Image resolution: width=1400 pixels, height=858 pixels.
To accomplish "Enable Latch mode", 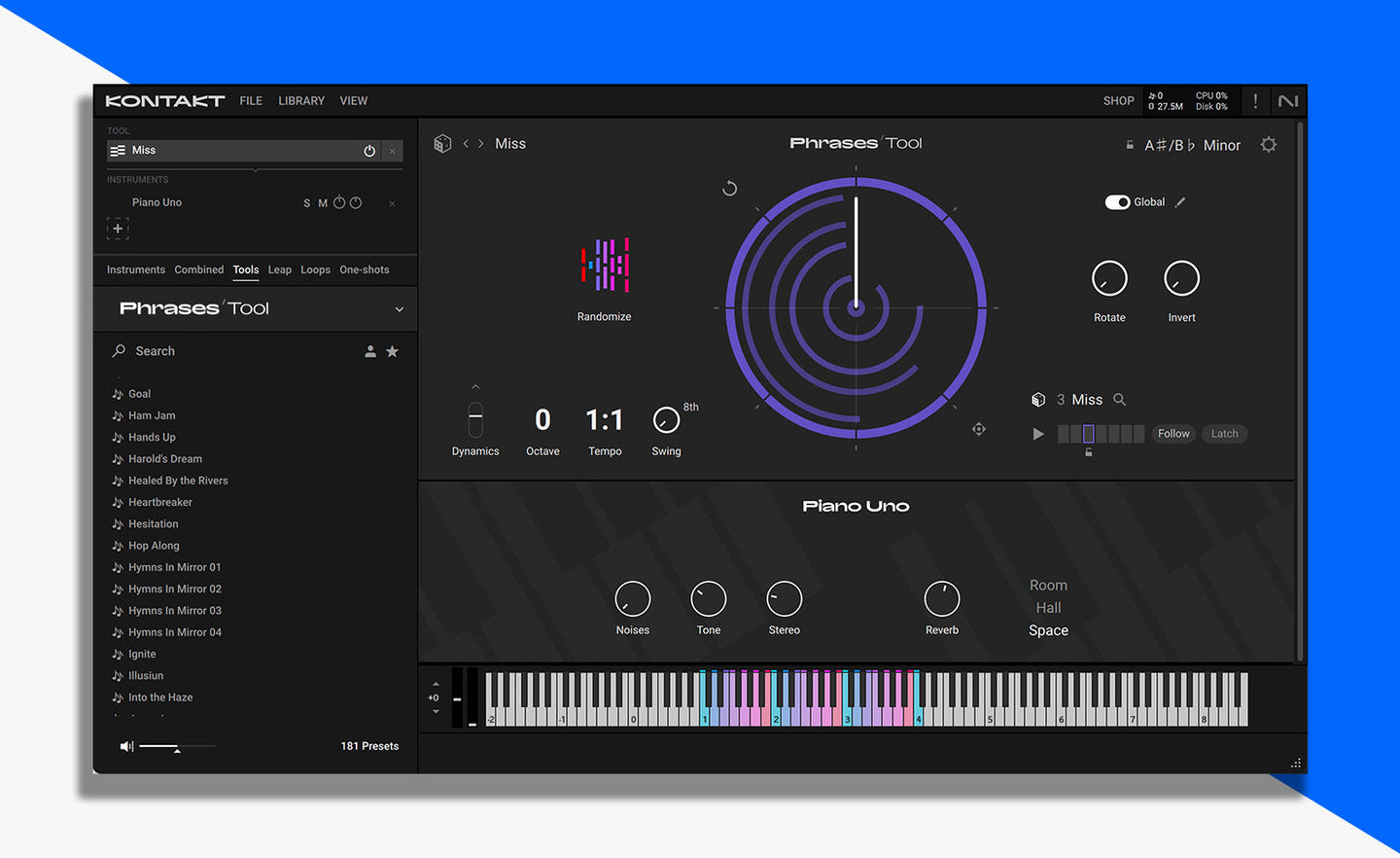I will coord(1225,434).
